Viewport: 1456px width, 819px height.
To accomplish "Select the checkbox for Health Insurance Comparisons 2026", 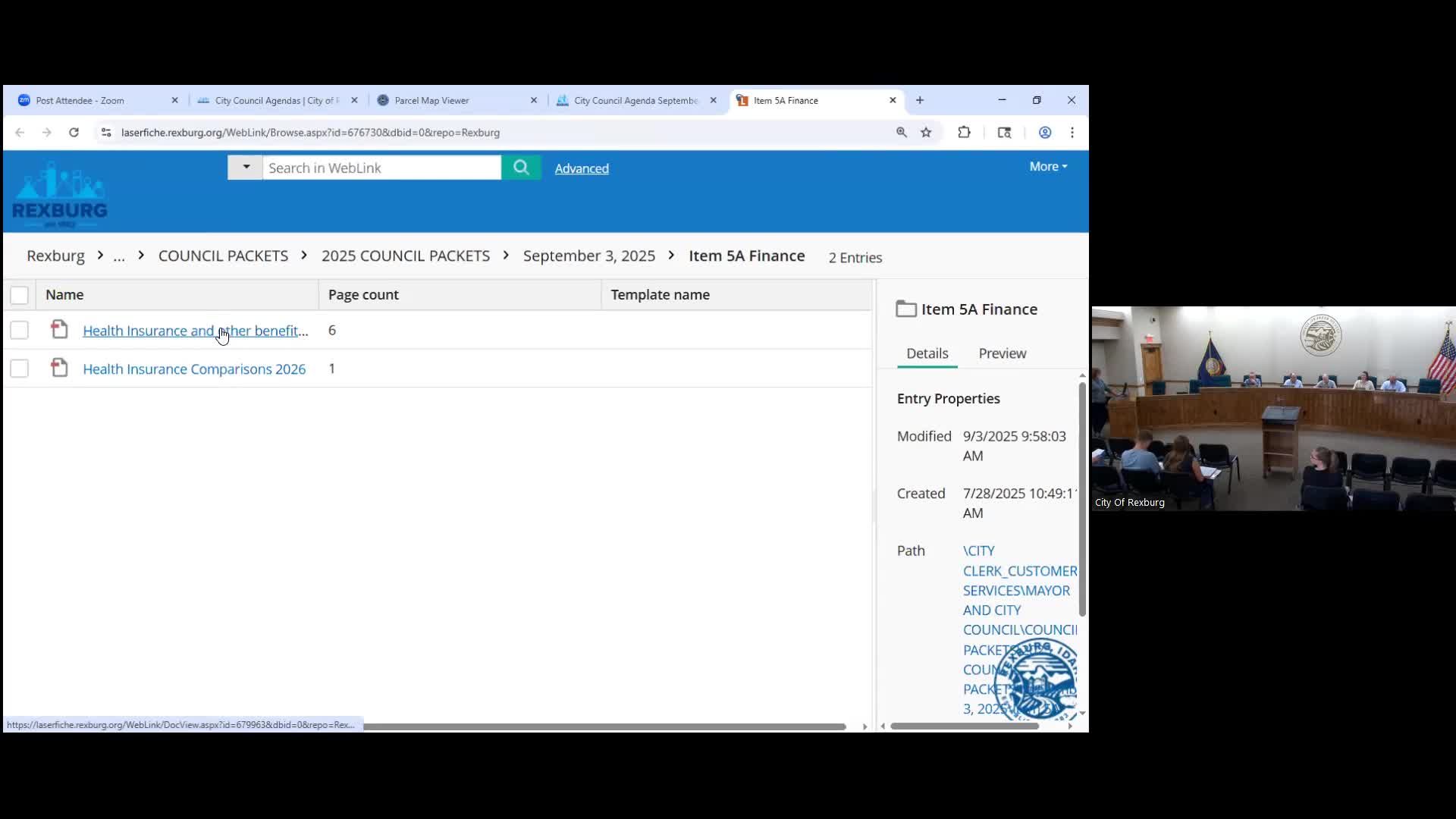I will tap(20, 369).
